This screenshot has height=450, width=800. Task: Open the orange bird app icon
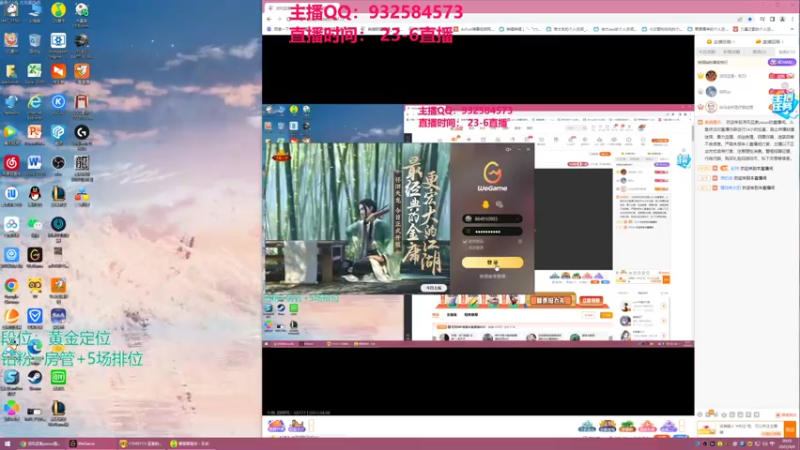(x=82, y=71)
